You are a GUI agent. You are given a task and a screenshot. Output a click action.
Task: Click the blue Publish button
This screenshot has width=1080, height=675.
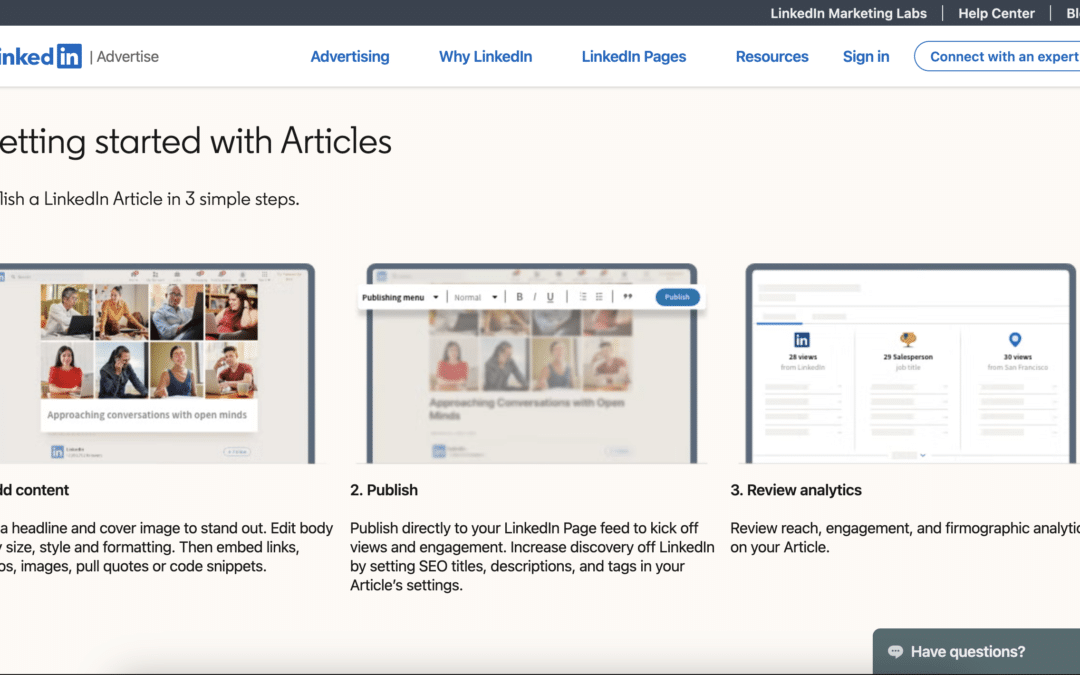coord(678,296)
